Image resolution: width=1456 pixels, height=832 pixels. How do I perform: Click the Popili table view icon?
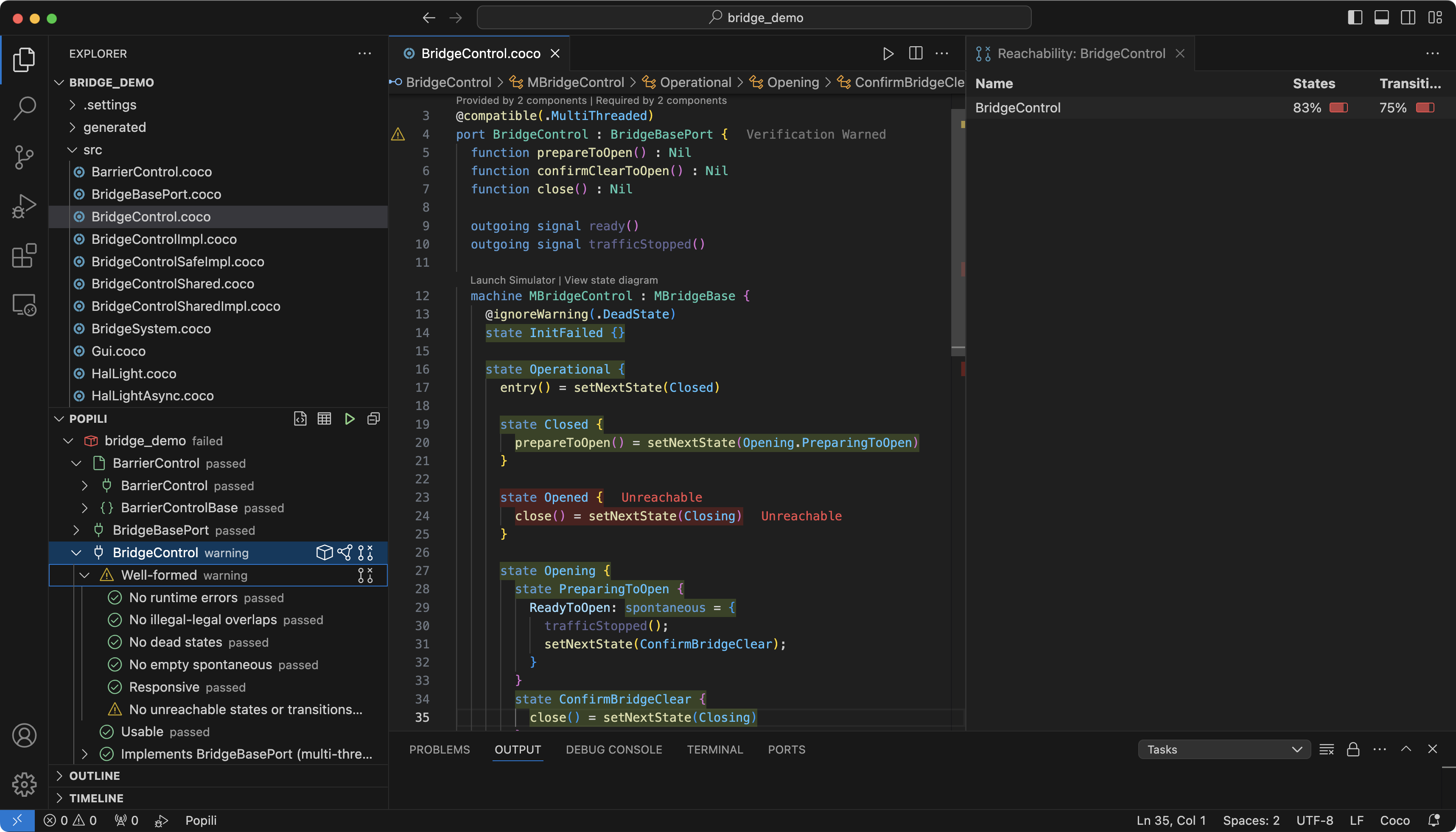click(x=324, y=419)
